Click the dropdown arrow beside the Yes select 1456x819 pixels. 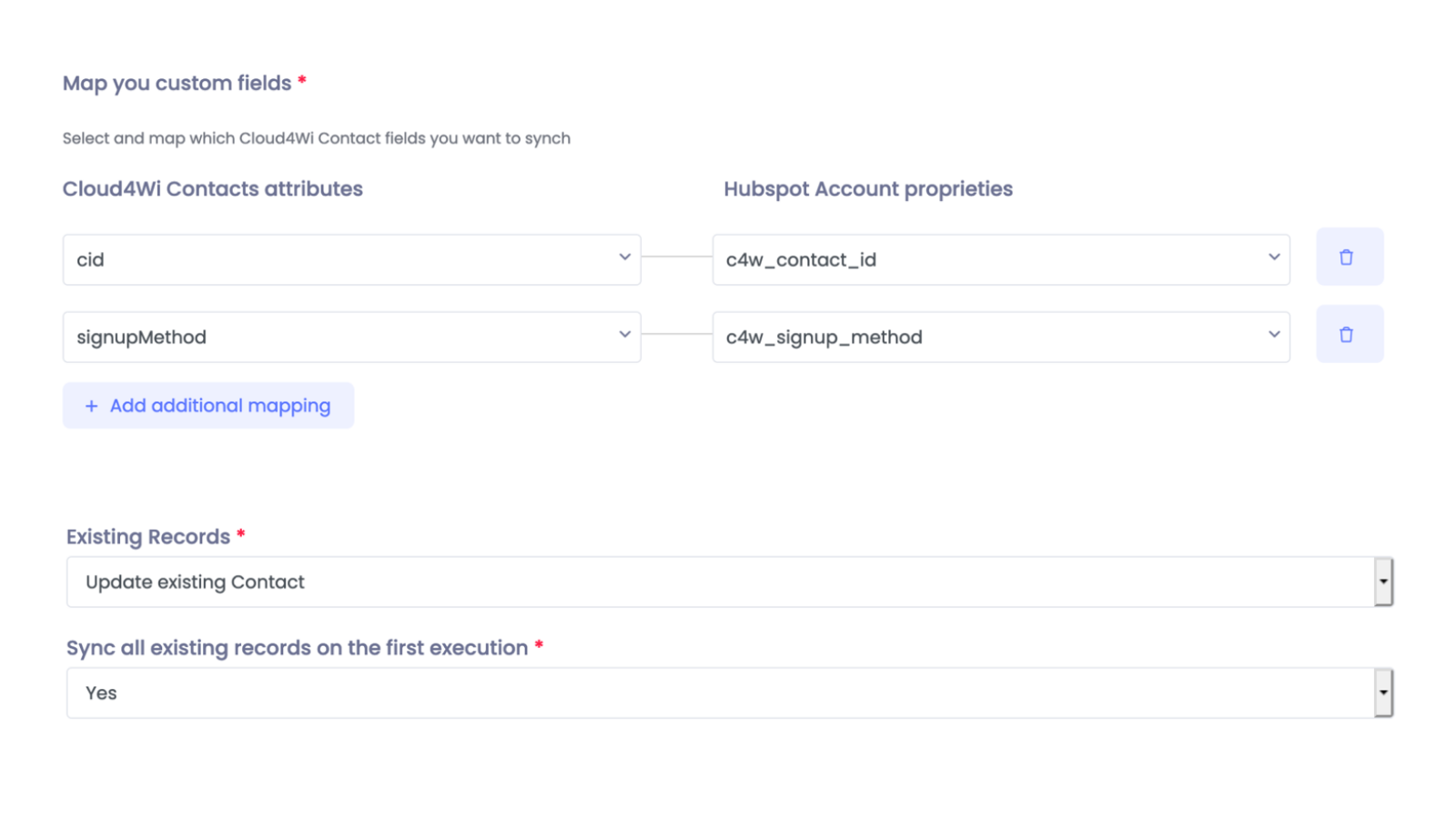coord(1381,693)
